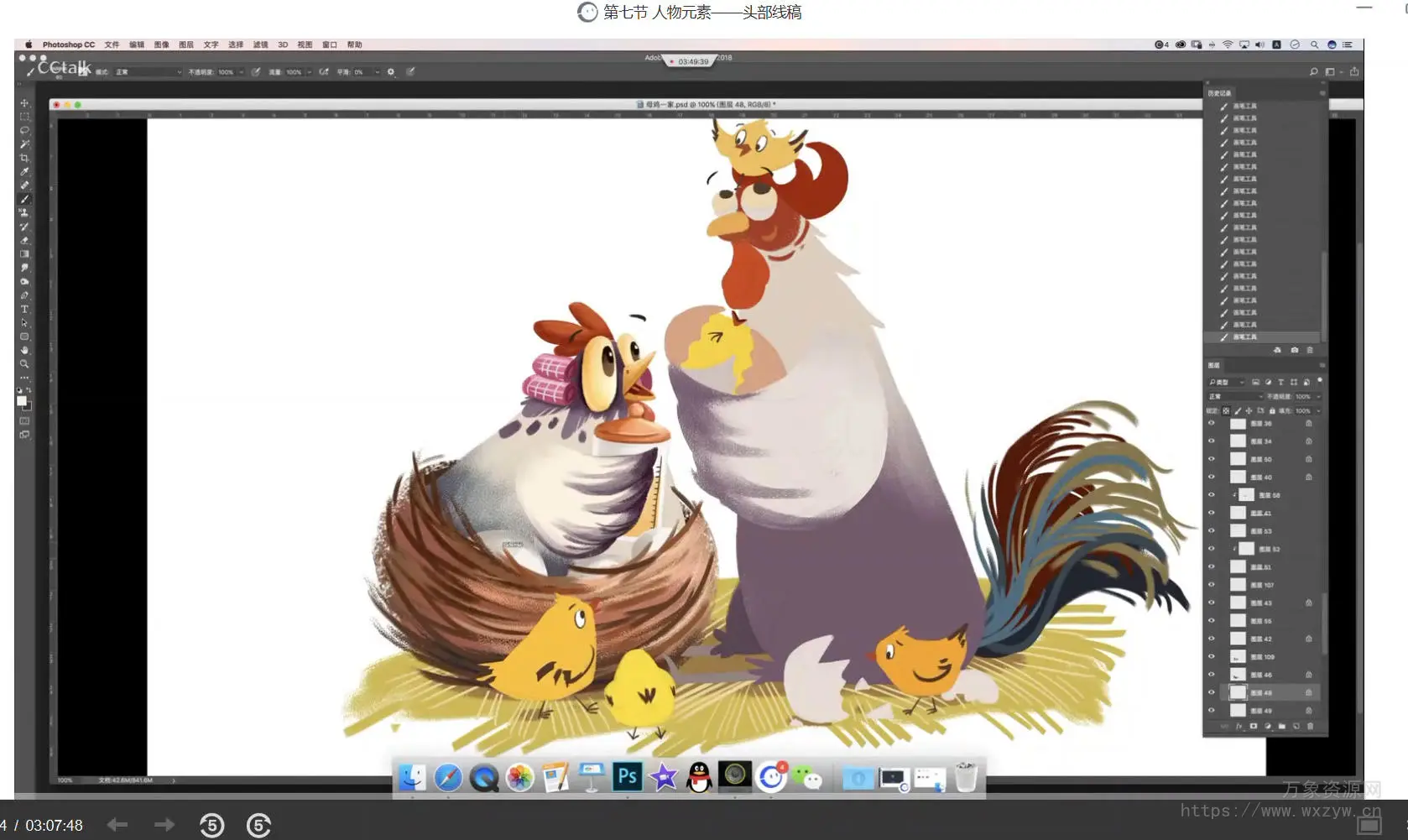Expand the layer opacity 不透明度 dropdown
Viewport: 1408px width, 840px height.
(1318, 397)
